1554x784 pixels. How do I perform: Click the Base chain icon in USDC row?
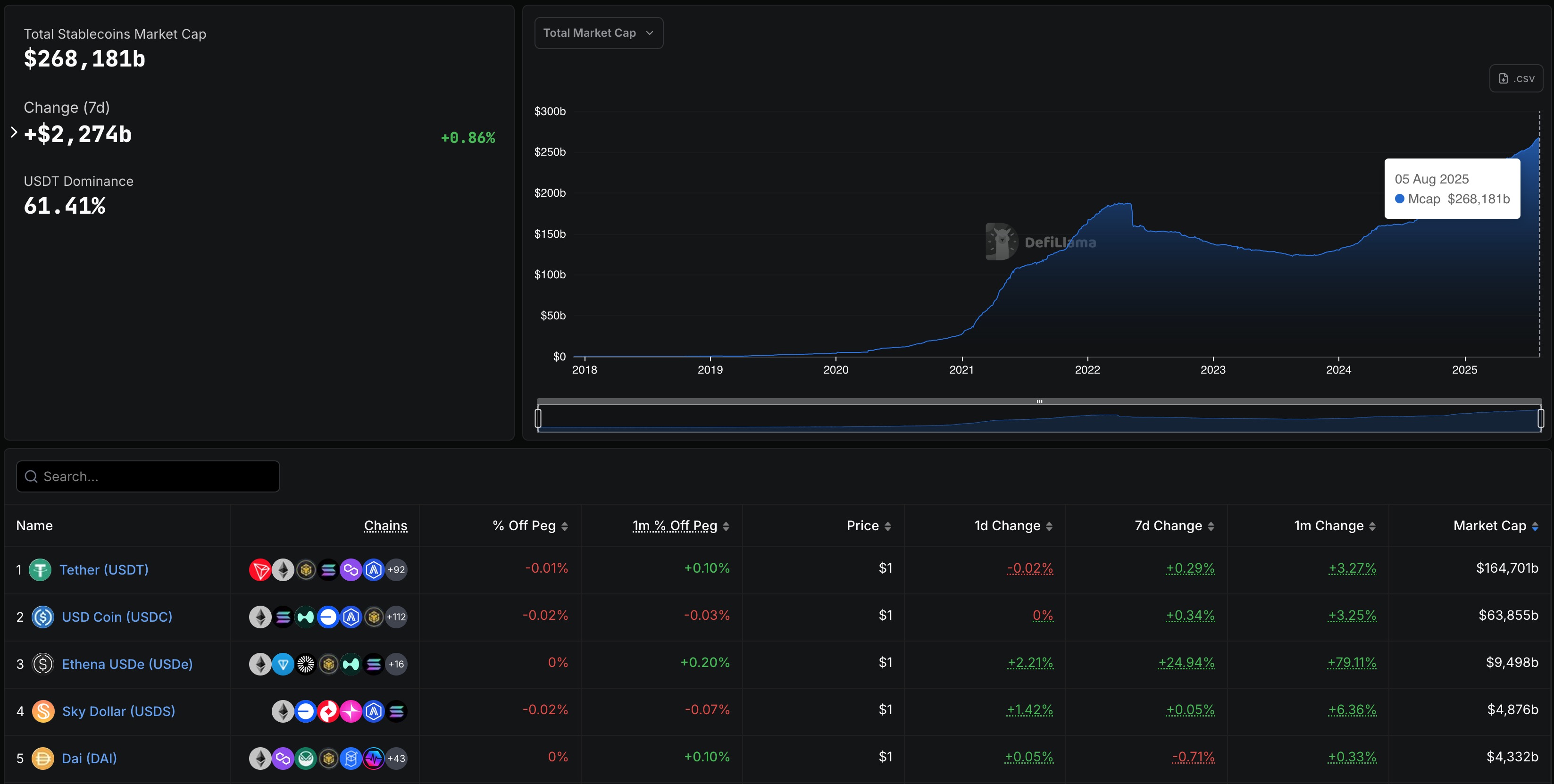coord(328,617)
